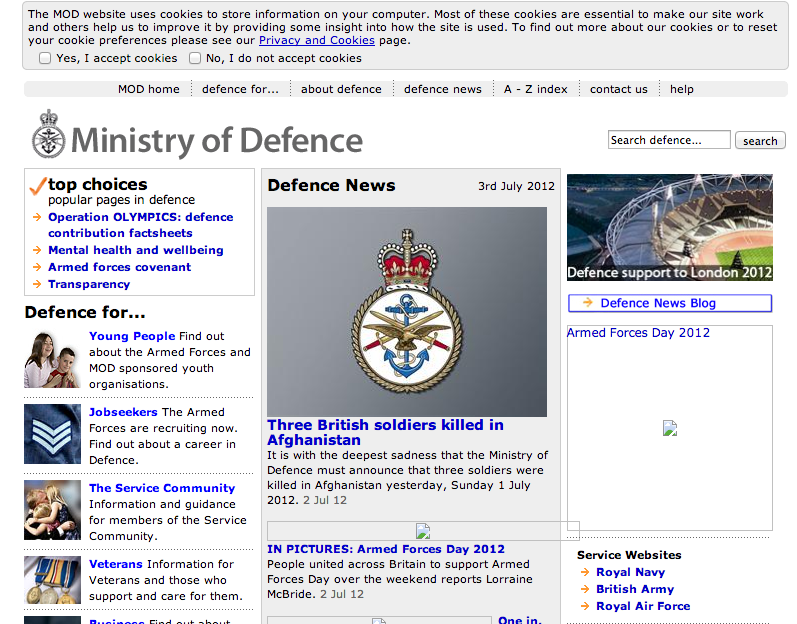Focus the 'Search defence...' input field
The image size is (797, 624).
[669, 140]
